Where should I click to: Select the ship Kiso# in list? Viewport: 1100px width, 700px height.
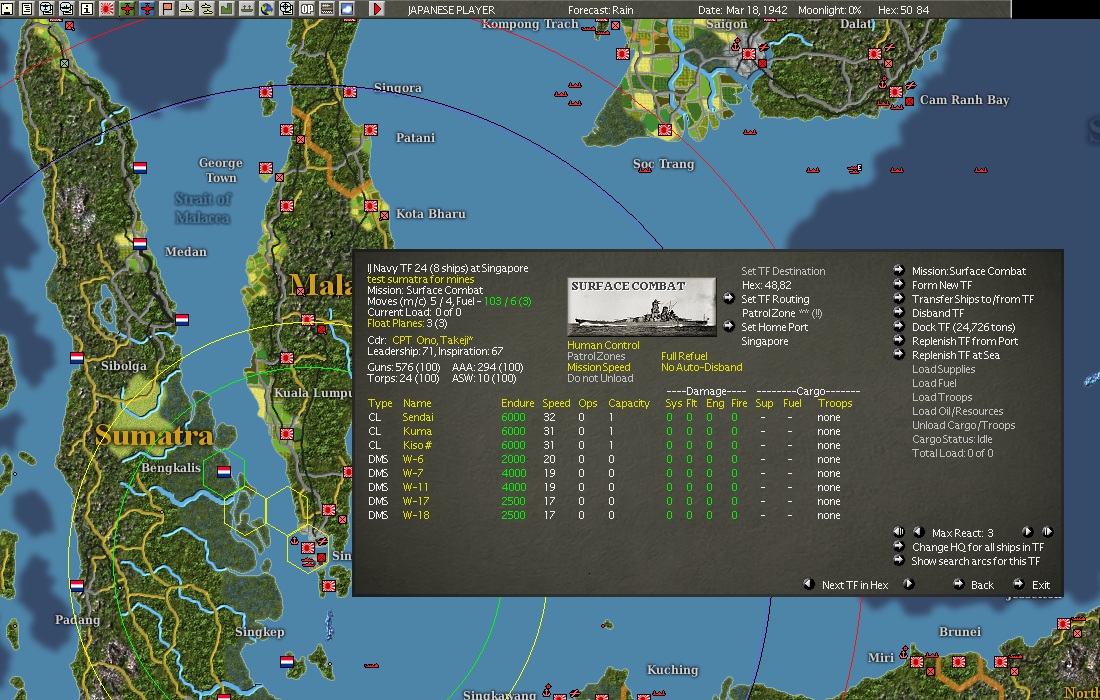[x=417, y=445]
